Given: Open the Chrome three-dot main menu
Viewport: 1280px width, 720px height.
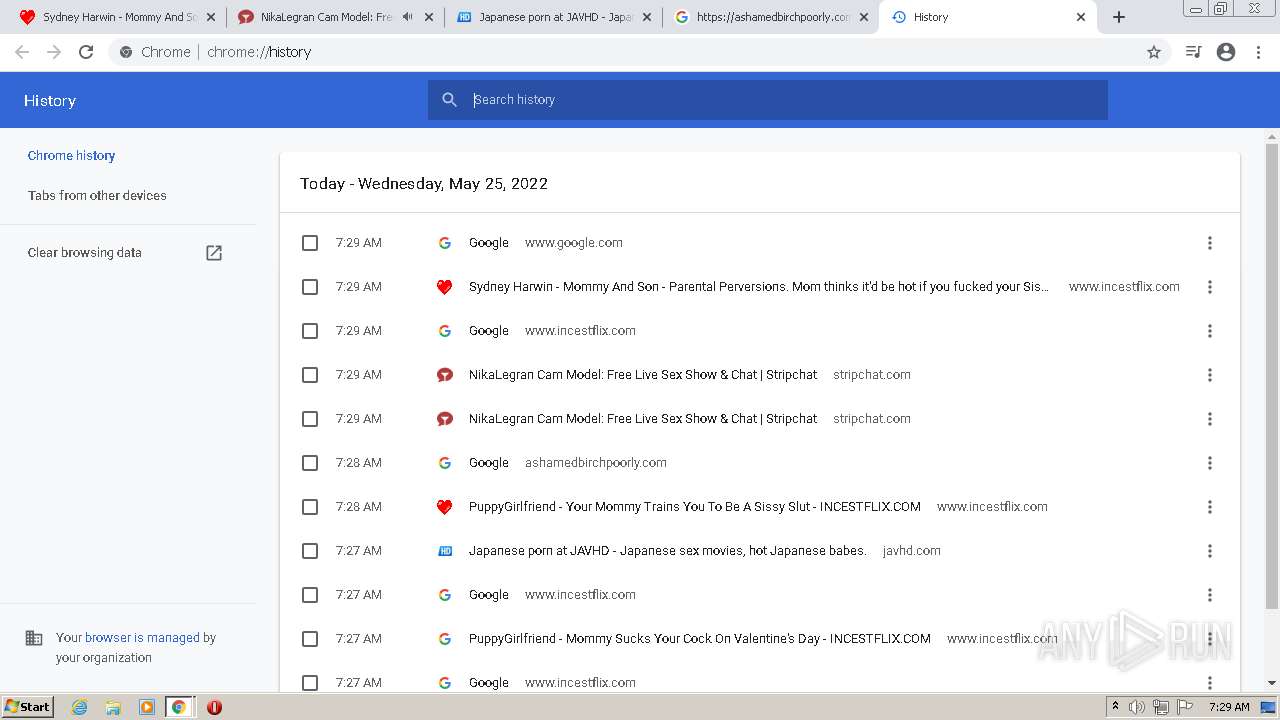Looking at the screenshot, I should (x=1259, y=52).
